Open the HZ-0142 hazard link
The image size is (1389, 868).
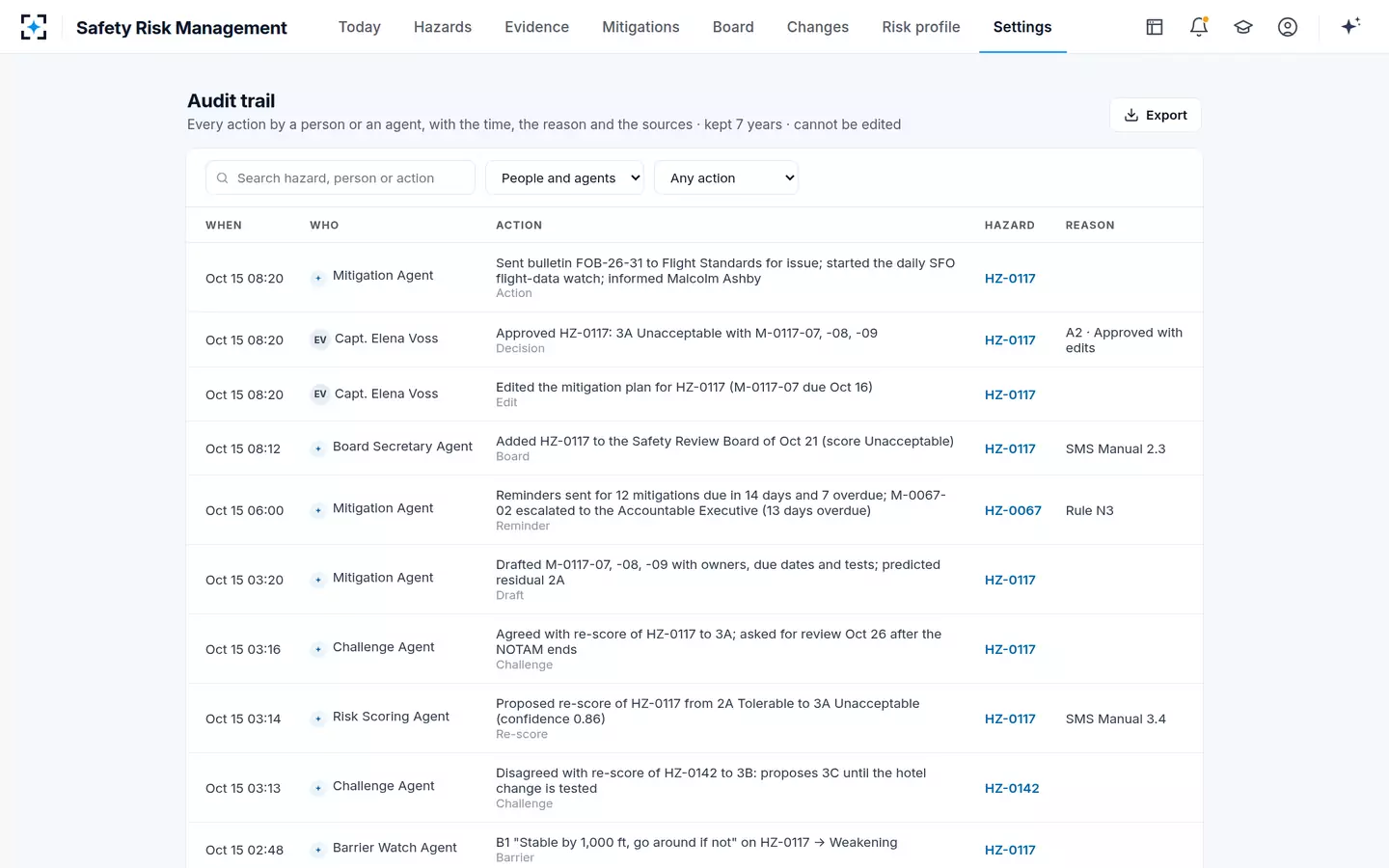point(1012,788)
